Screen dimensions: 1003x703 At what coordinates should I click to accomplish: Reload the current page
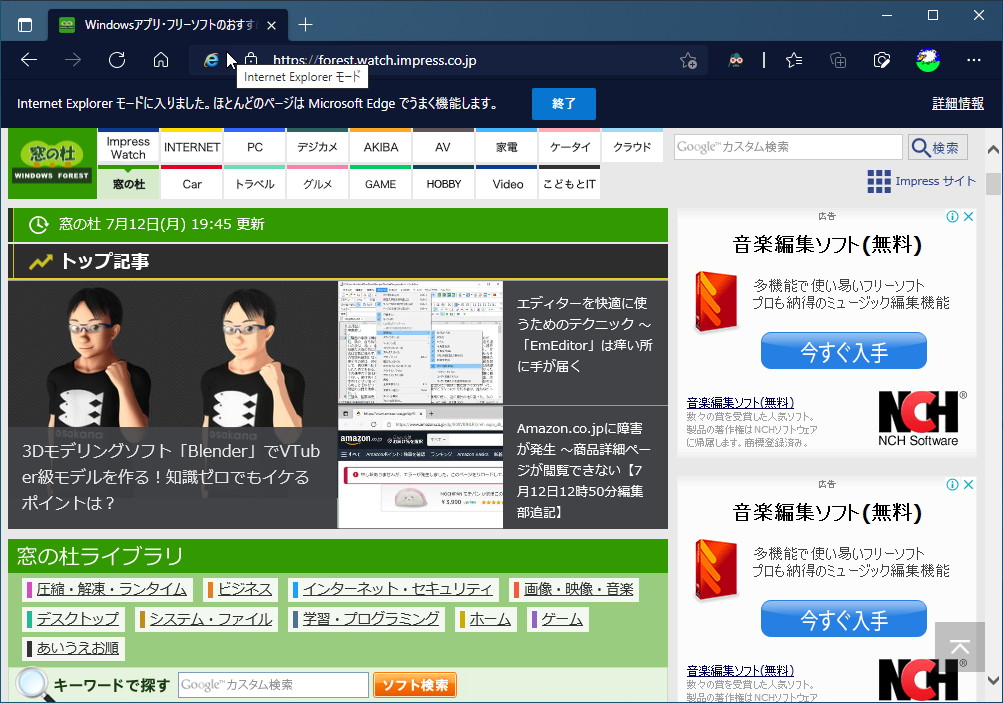116,60
